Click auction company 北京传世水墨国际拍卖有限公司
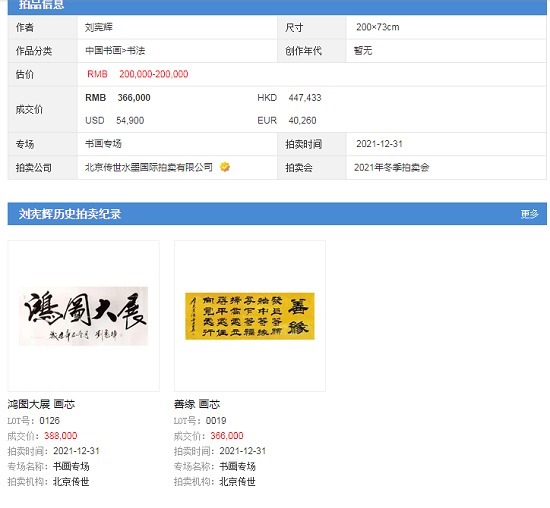Viewport: 550px width, 508px height. click(149, 167)
